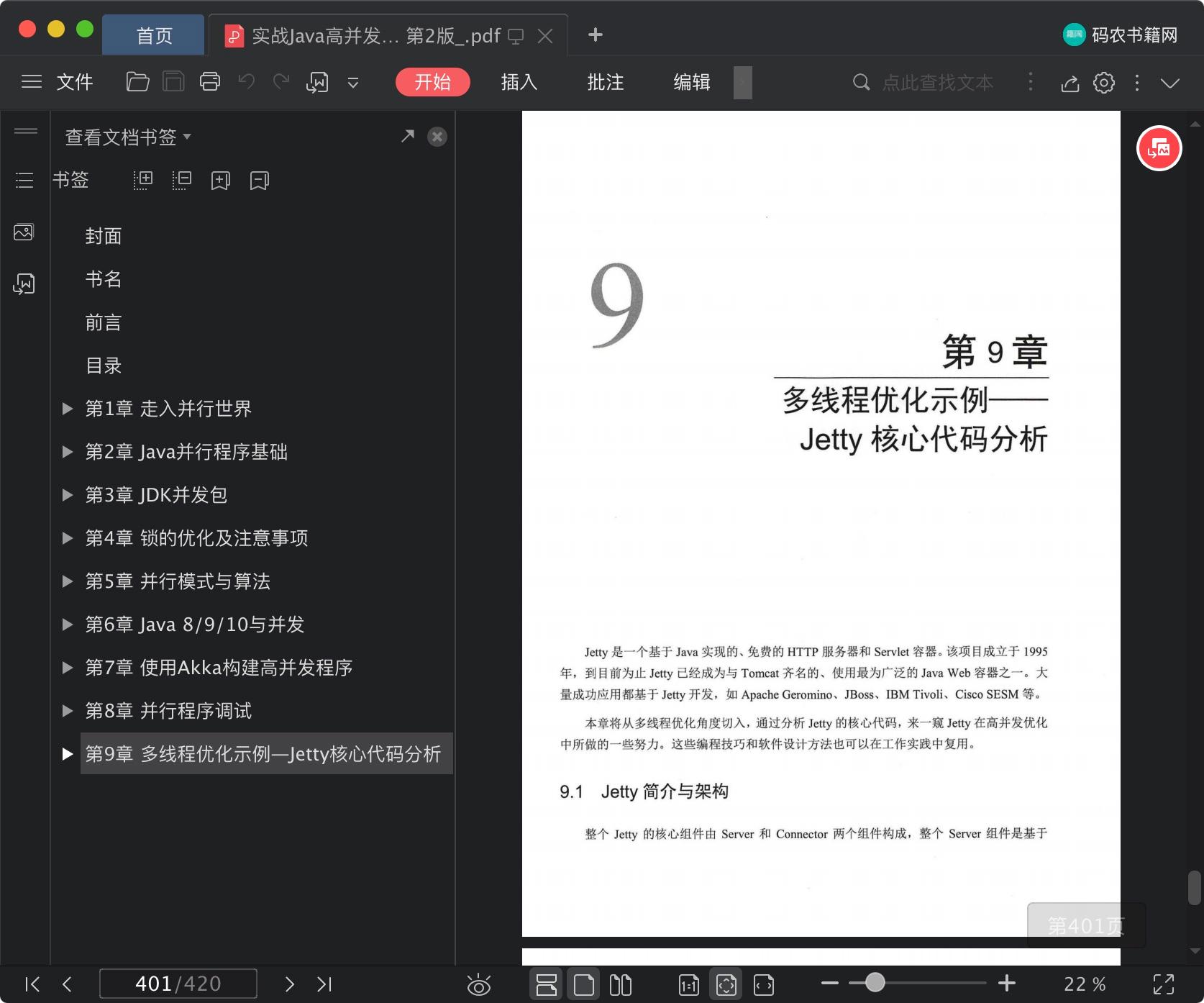Go to 第8章 并行程序调试 bookmark
Screen dimensions: 1204x1003
point(168,711)
